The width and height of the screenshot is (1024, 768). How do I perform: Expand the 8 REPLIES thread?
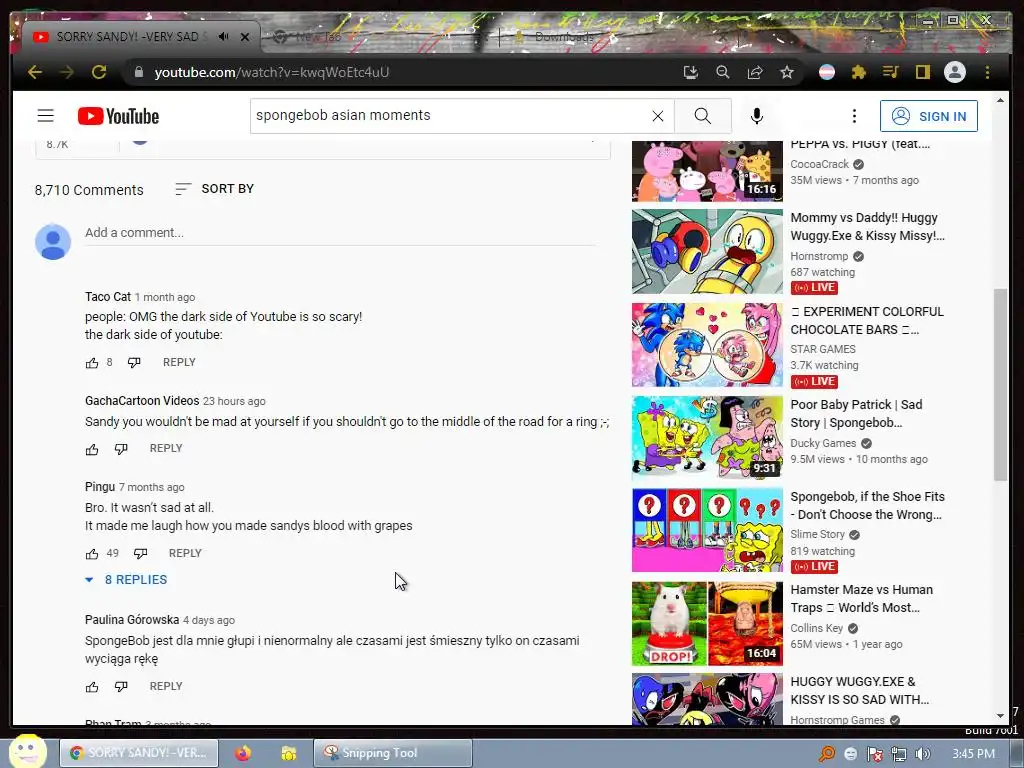click(126, 580)
